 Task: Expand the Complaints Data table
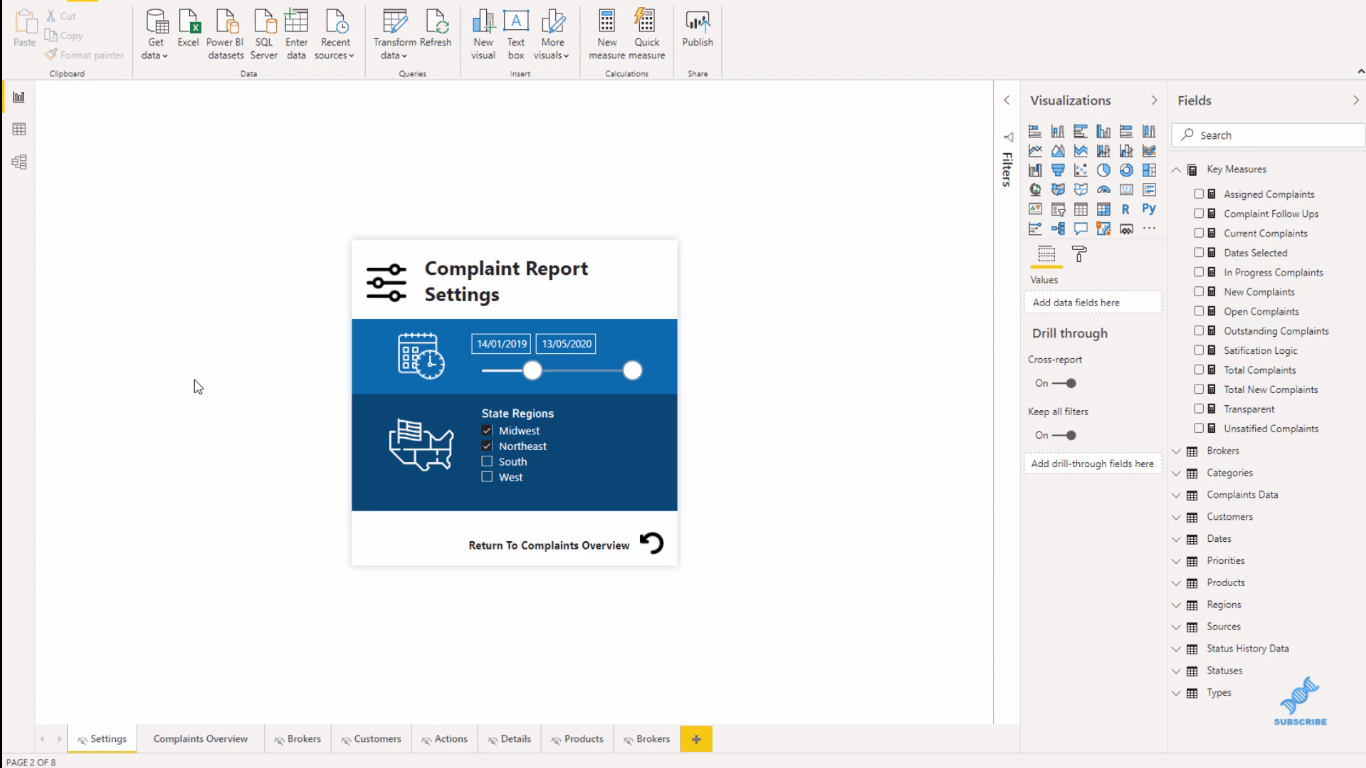(1177, 495)
